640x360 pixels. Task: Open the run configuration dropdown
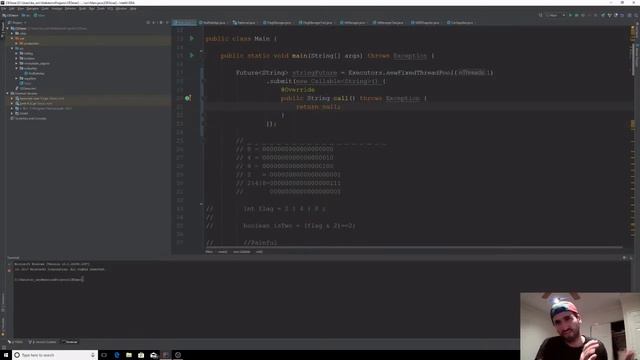(x=555, y=15)
